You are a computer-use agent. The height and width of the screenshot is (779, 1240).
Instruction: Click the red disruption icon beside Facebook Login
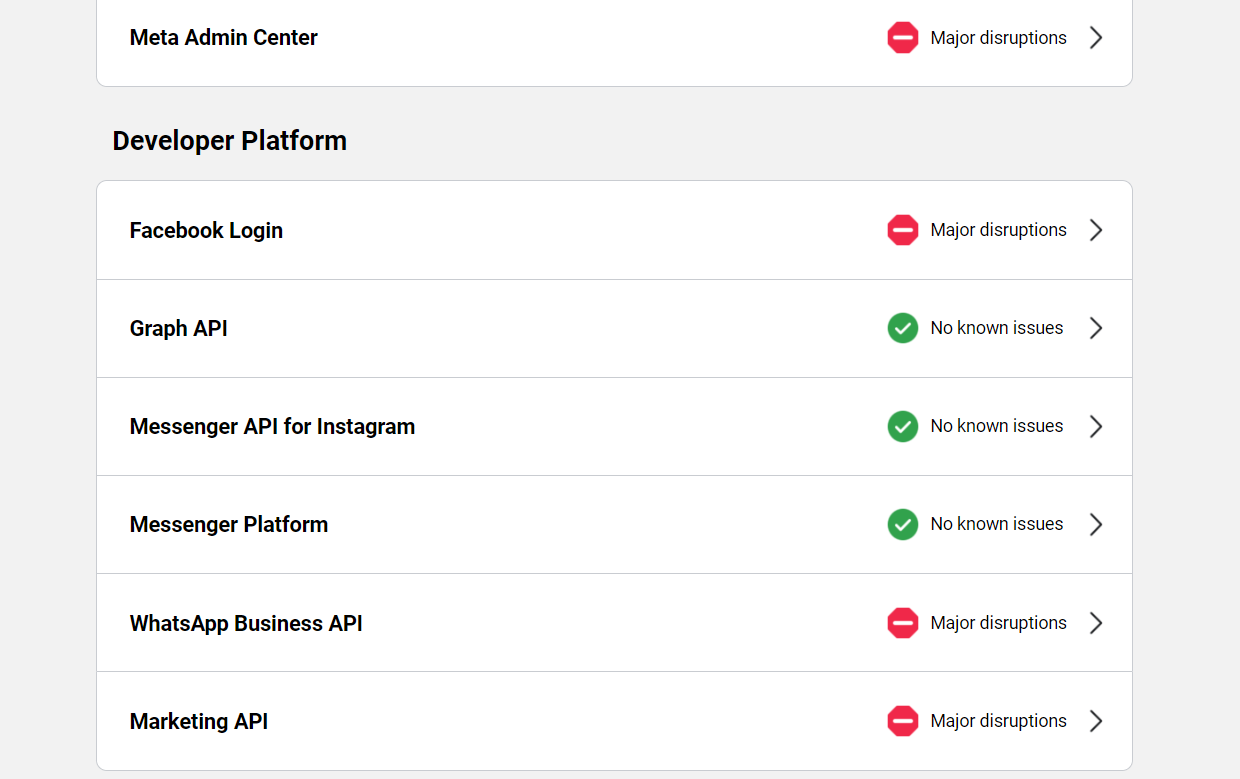pos(902,230)
